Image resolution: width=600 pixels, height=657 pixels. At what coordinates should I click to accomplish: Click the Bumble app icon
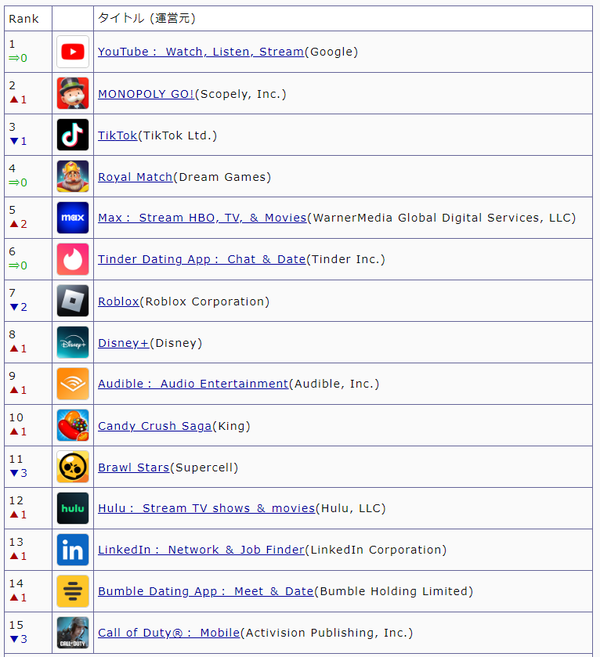(72, 591)
